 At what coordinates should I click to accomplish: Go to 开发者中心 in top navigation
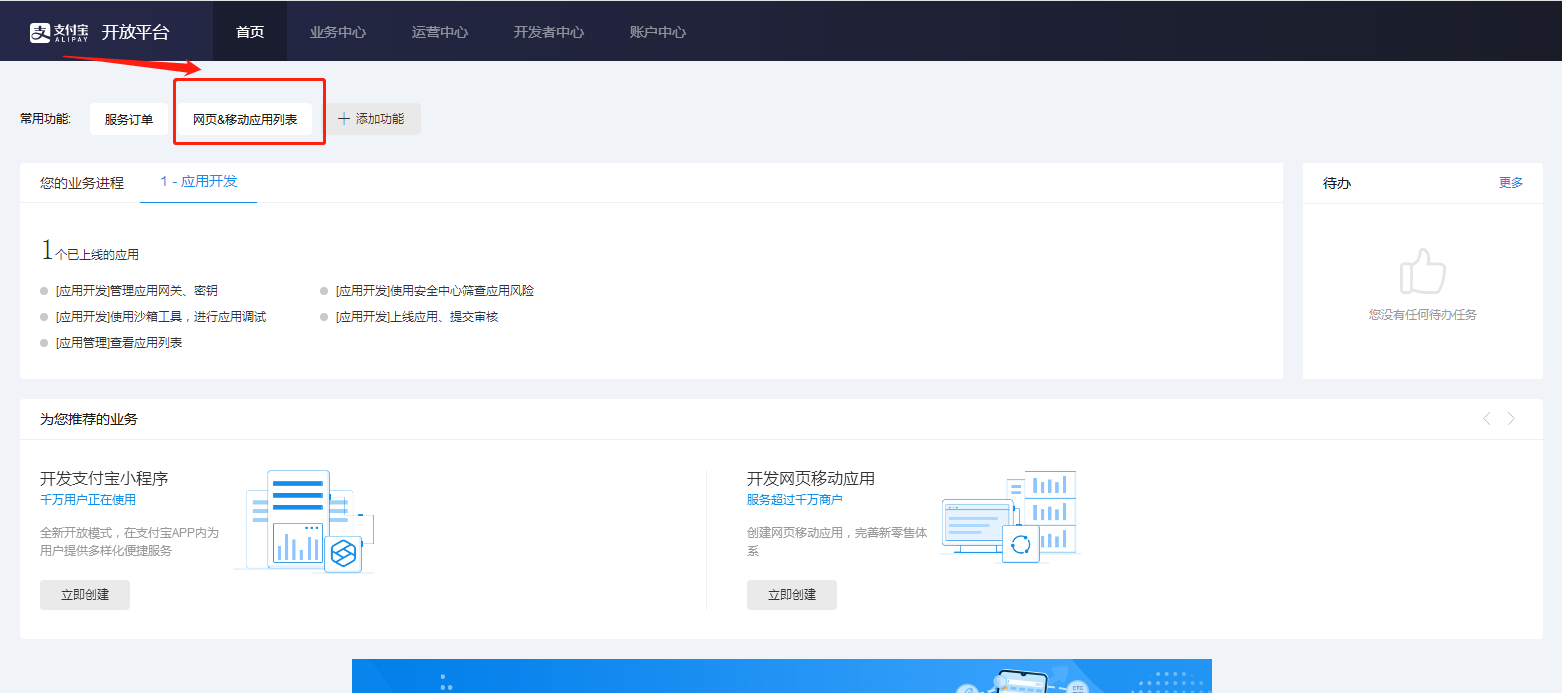coord(549,32)
